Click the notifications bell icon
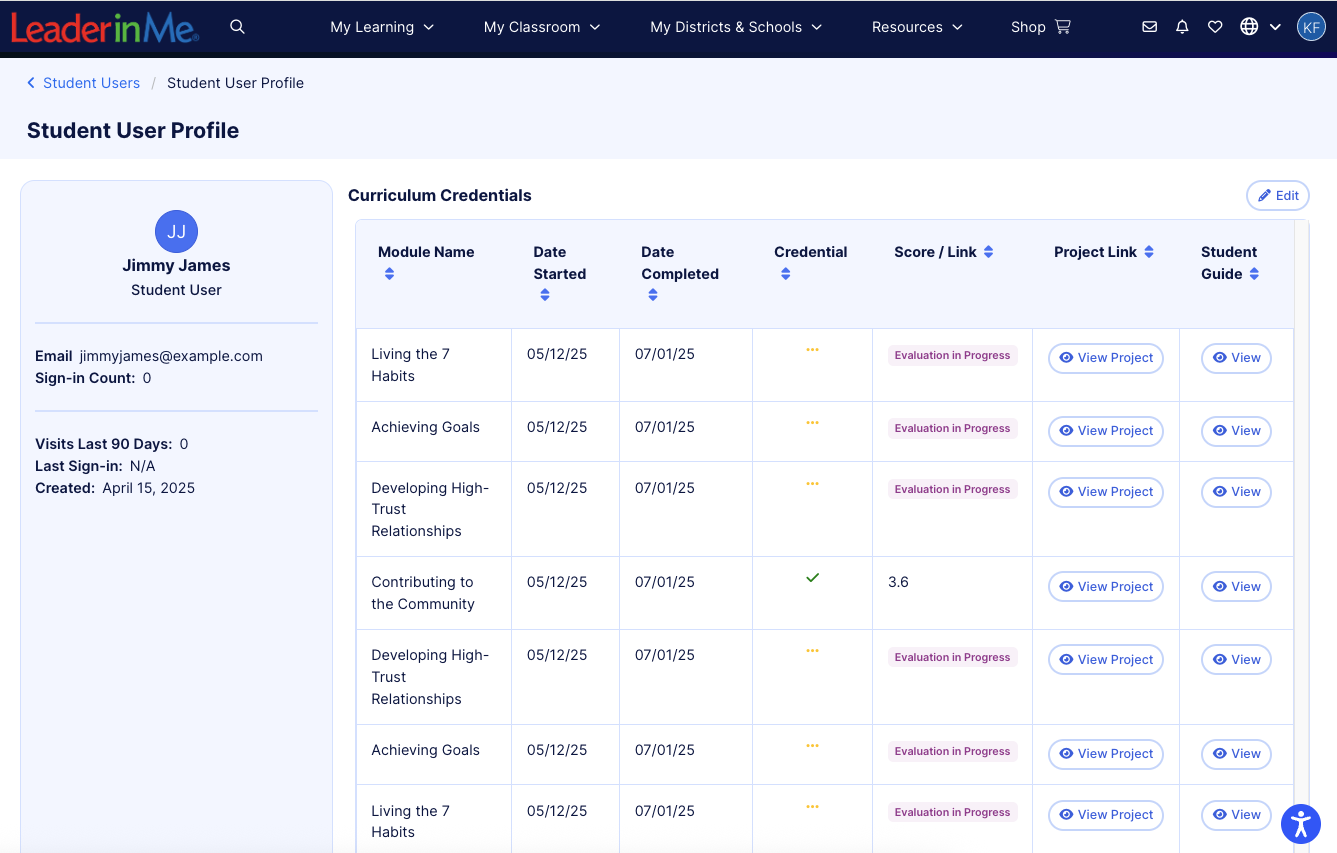Screen dimensions: 1337x853 (x=1182, y=27)
